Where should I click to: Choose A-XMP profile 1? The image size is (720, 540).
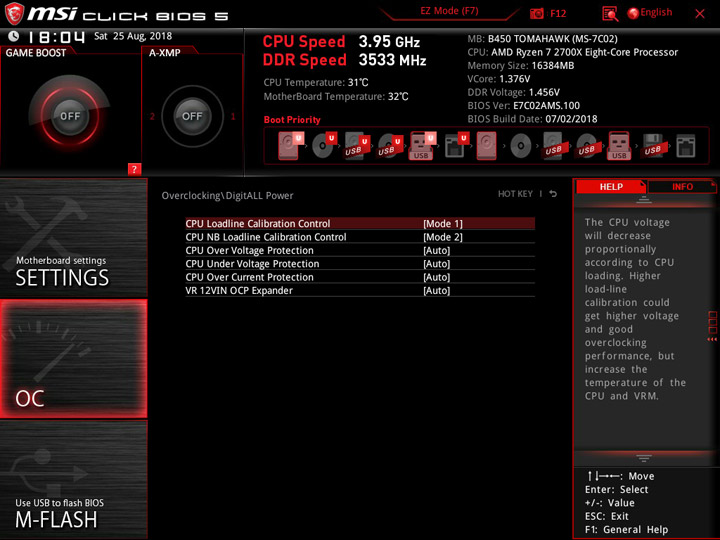point(233,117)
